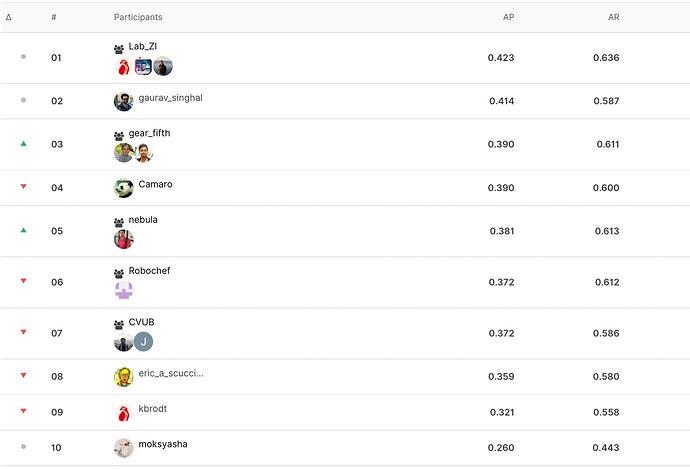Open gaurav_singhal's profile avatar

[x=124, y=102]
